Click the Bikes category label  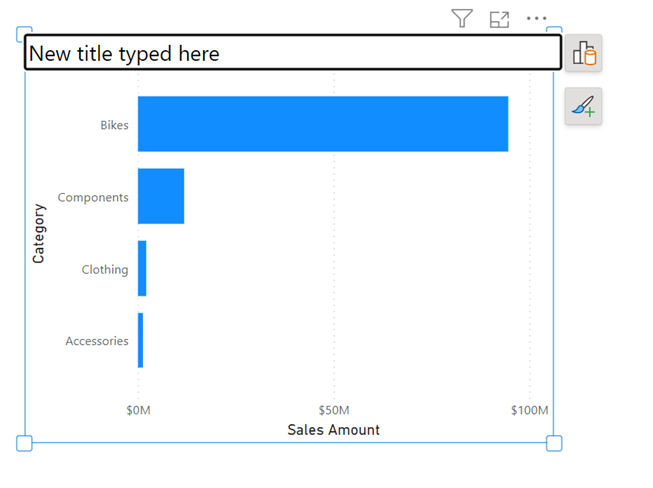pos(114,125)
